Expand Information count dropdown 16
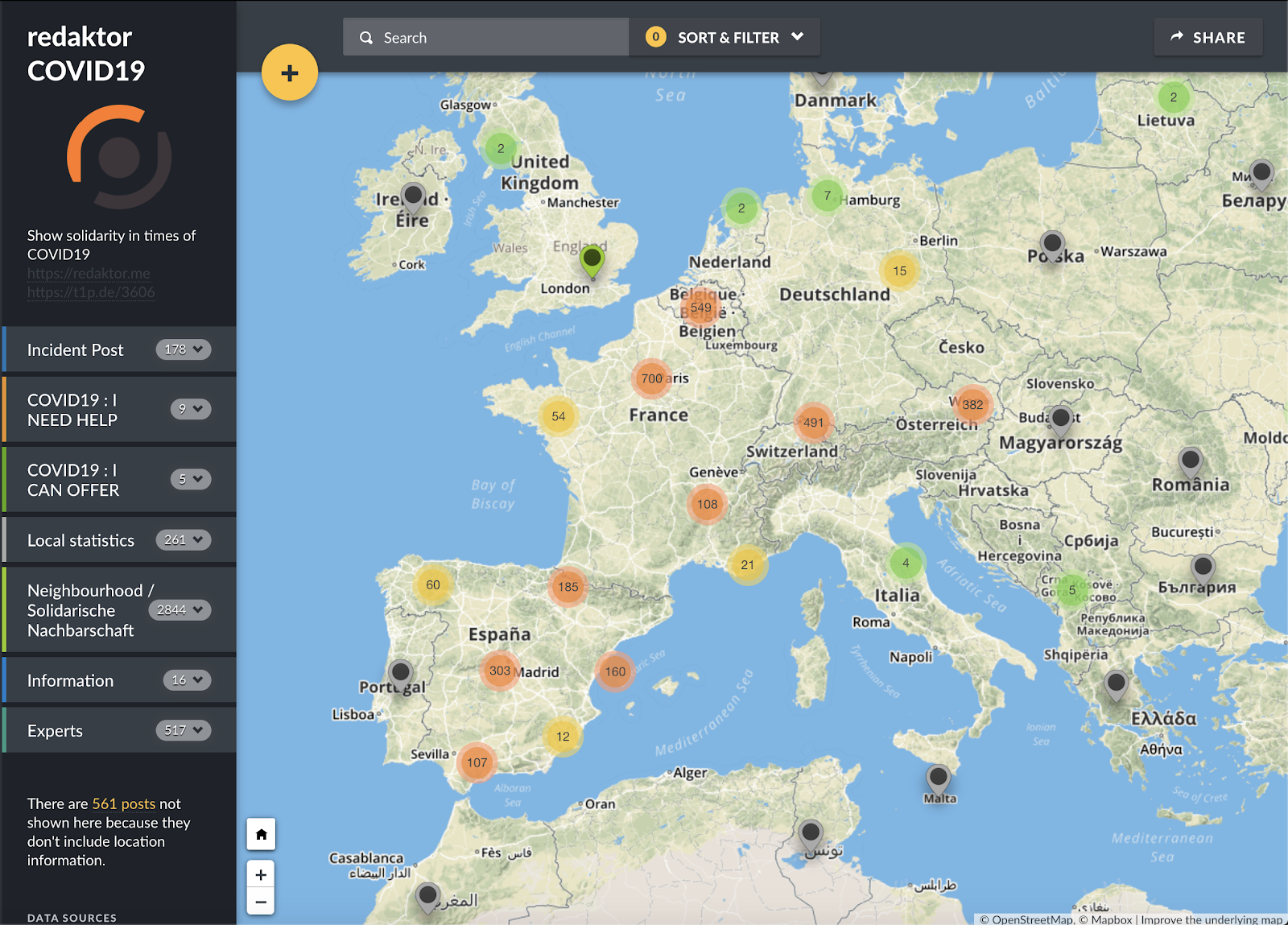Screen dimensions: 1288x925 [x=187, y=680]
